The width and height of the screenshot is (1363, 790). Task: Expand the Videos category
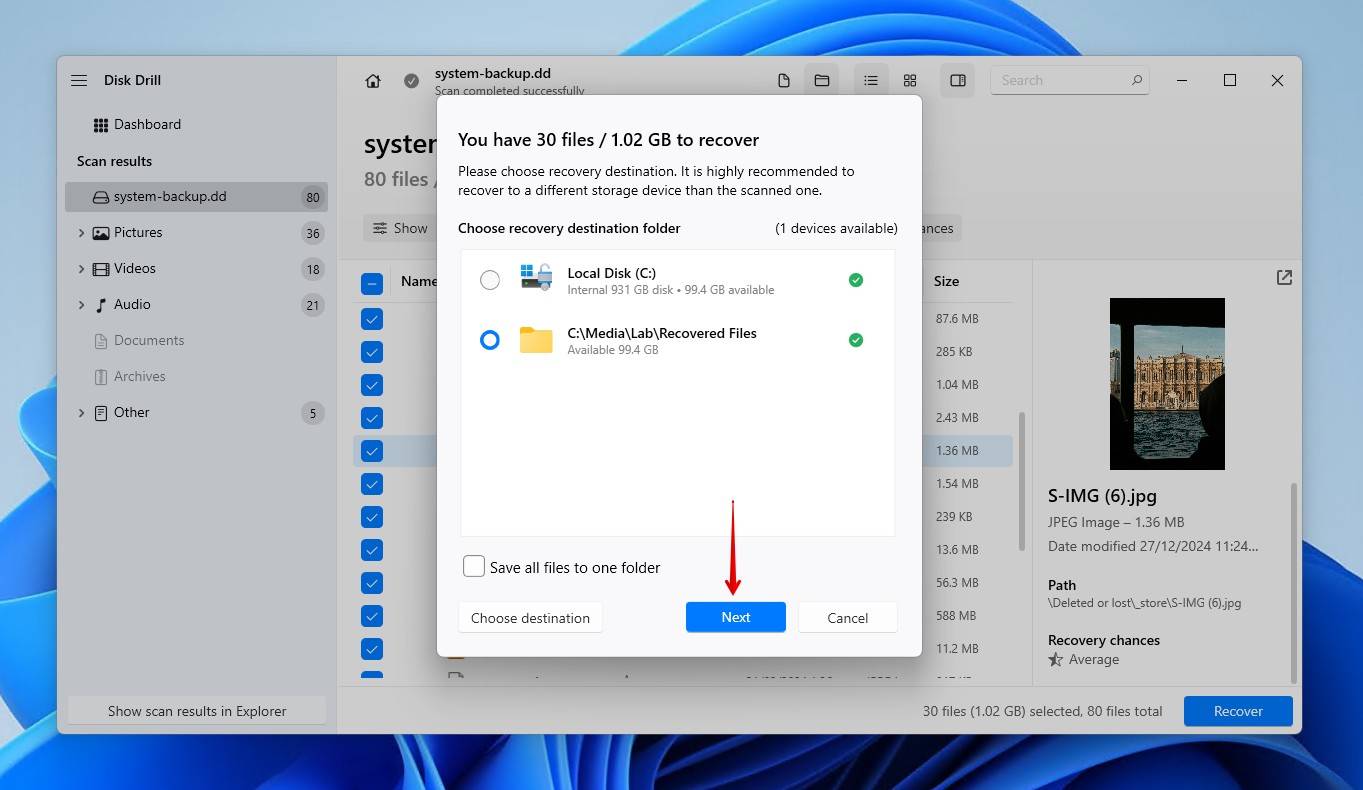(81, 268)
